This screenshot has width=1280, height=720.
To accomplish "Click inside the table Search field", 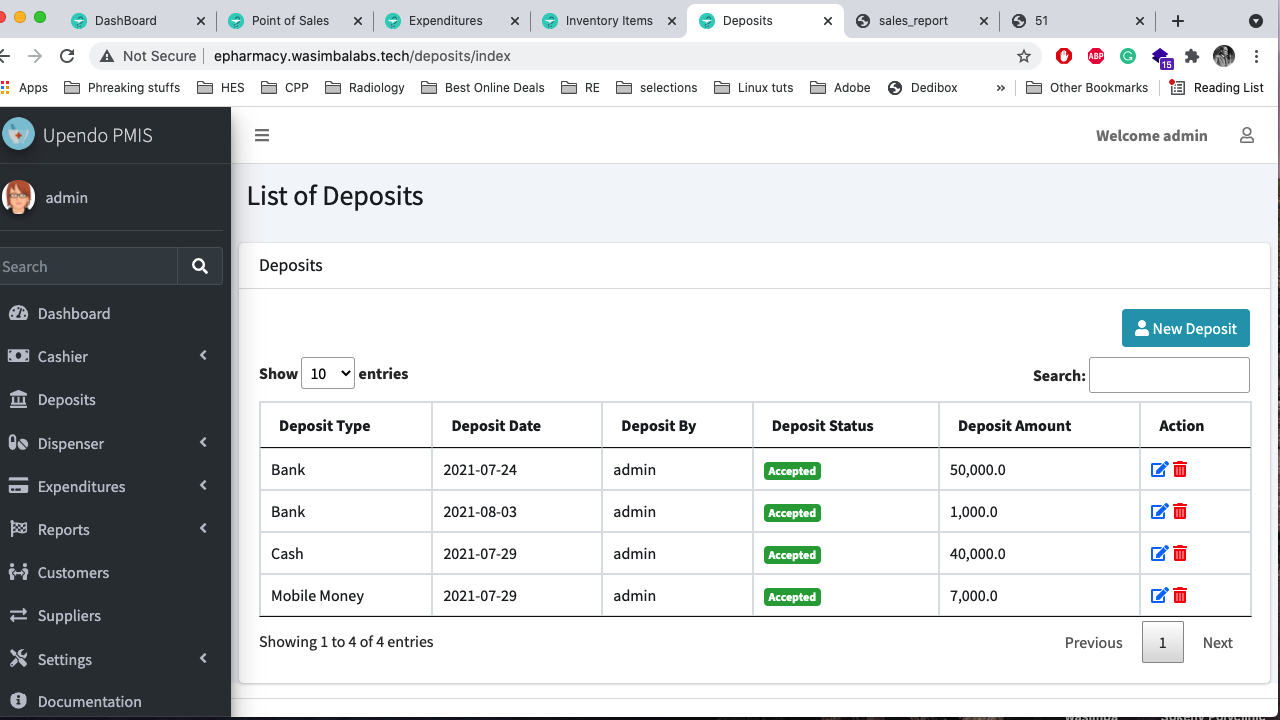I will (x=1169, y=375).
